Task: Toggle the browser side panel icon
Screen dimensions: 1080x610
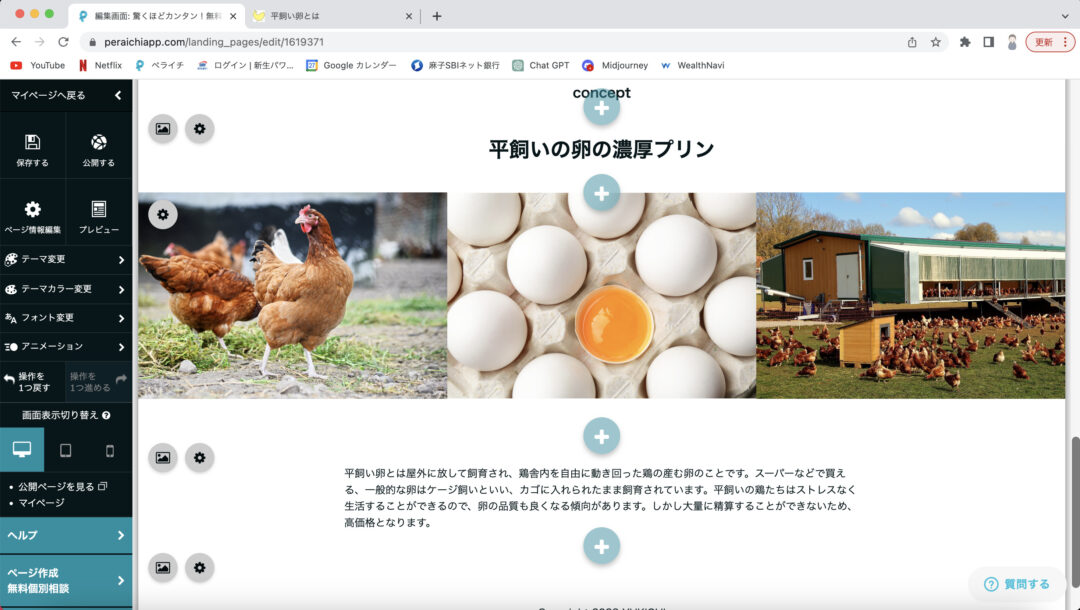Action: [x=988, y=42]
